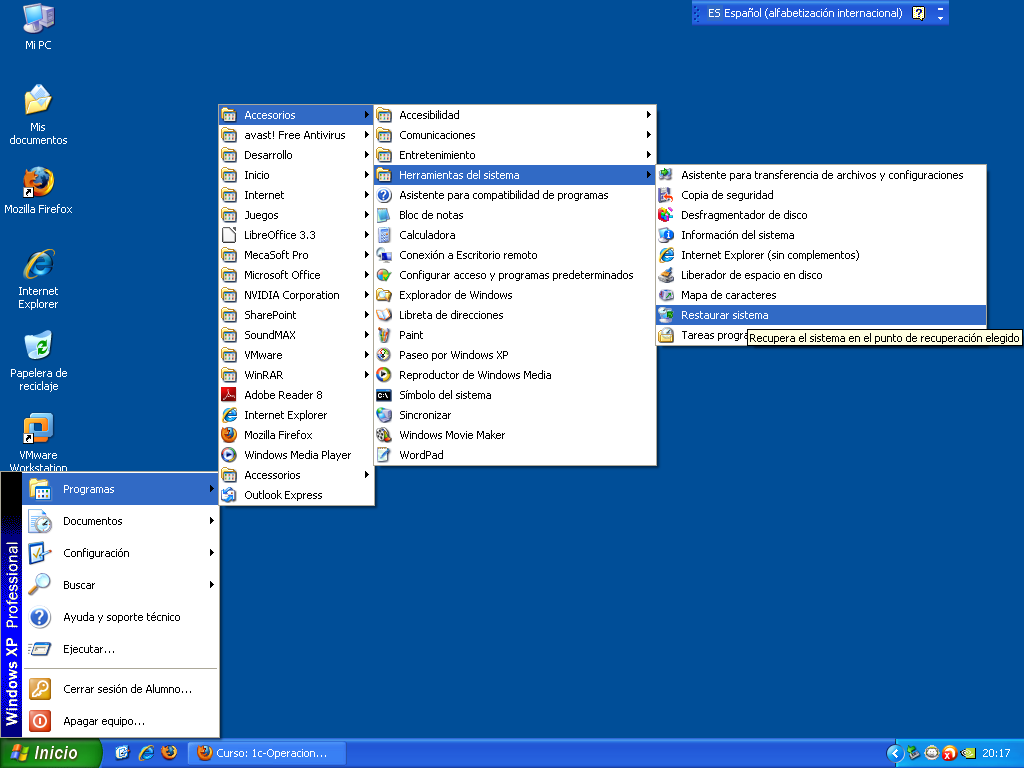Click the Windows Movie Maker icon
Viewport: 1024px width, 768px height.
point(384,435)
